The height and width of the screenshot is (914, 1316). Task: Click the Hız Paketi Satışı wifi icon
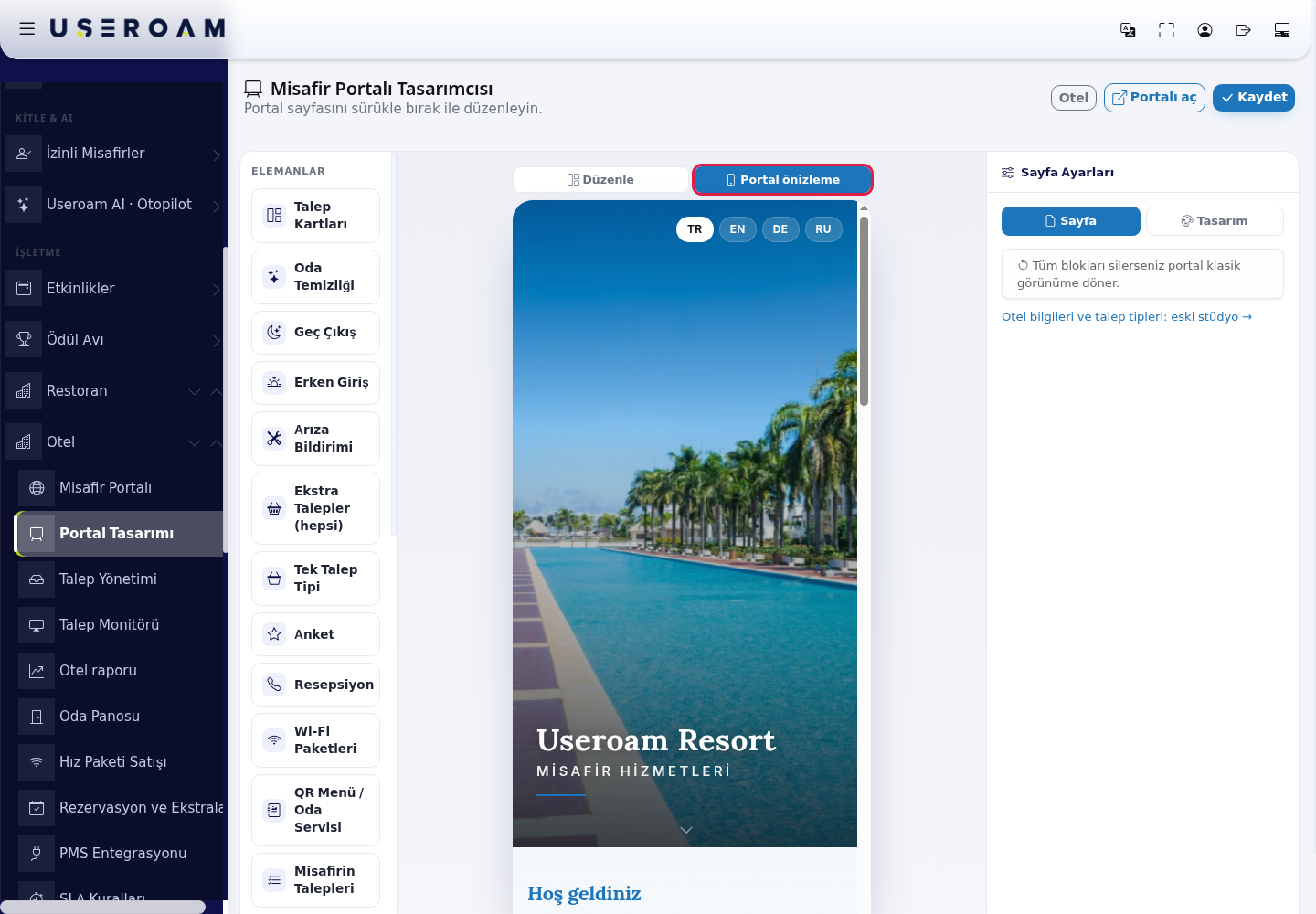pos(37,762)
